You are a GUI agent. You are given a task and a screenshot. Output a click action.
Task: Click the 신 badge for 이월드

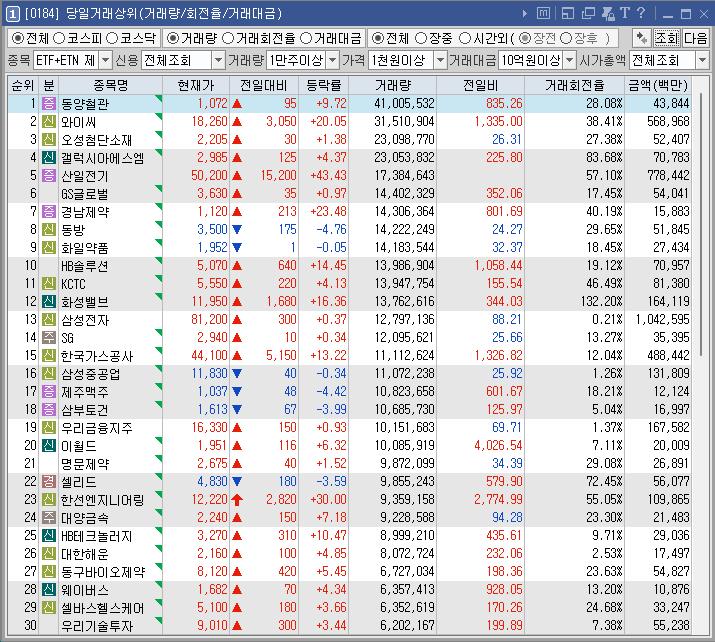pos(49,445)
